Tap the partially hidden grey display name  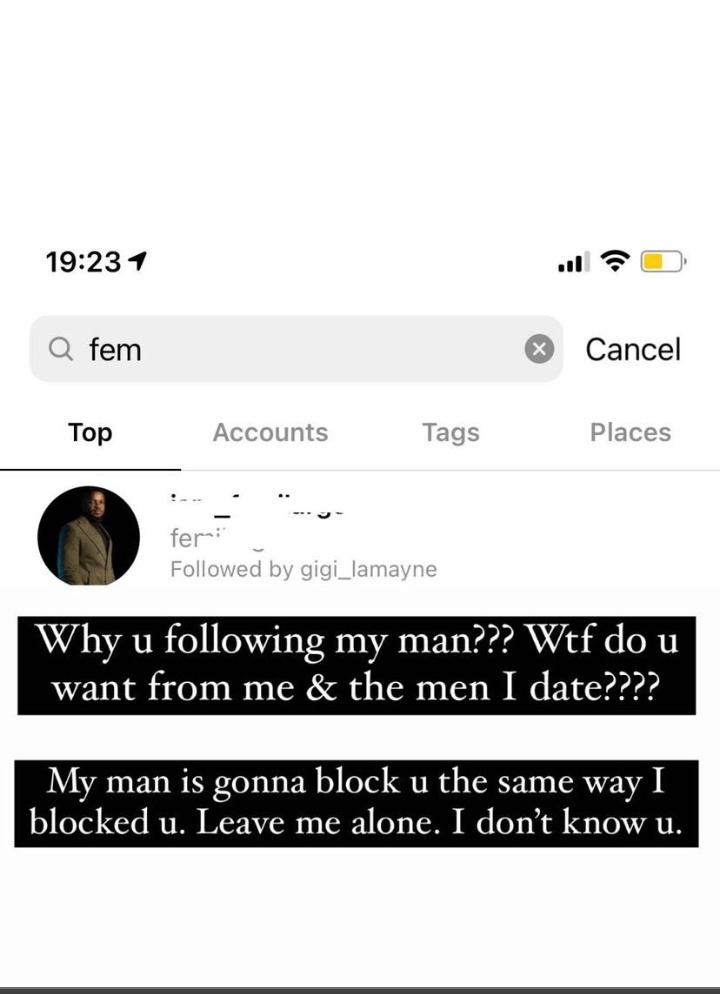pos(217,539)
